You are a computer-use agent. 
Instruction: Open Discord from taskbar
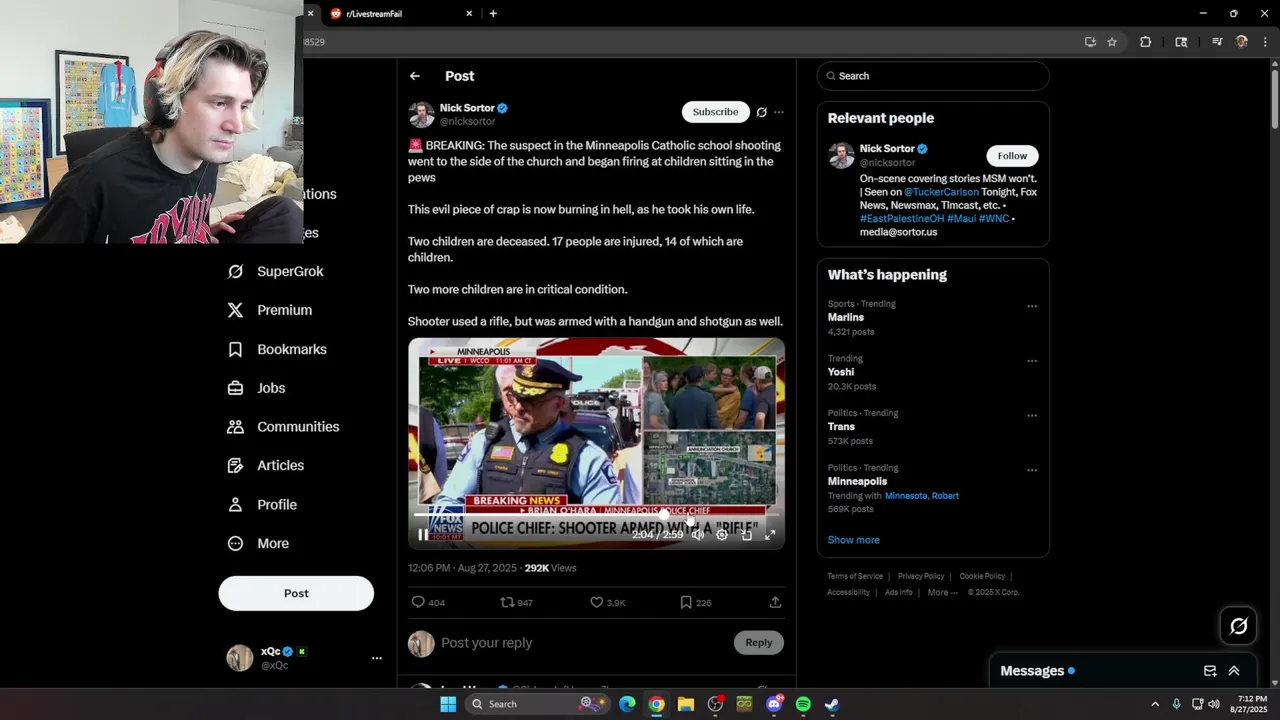pos(774,704)
